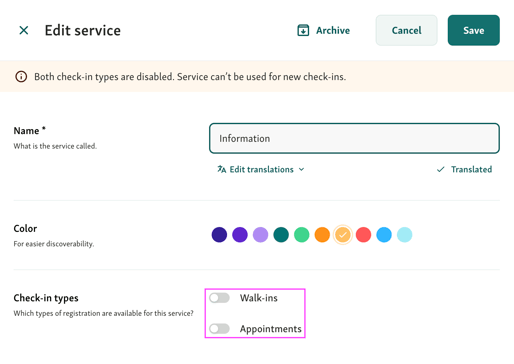The height and width of the screenshot is (364, 514).
Task: Pick the dark teal color swatch
Action: pos(281,235)
